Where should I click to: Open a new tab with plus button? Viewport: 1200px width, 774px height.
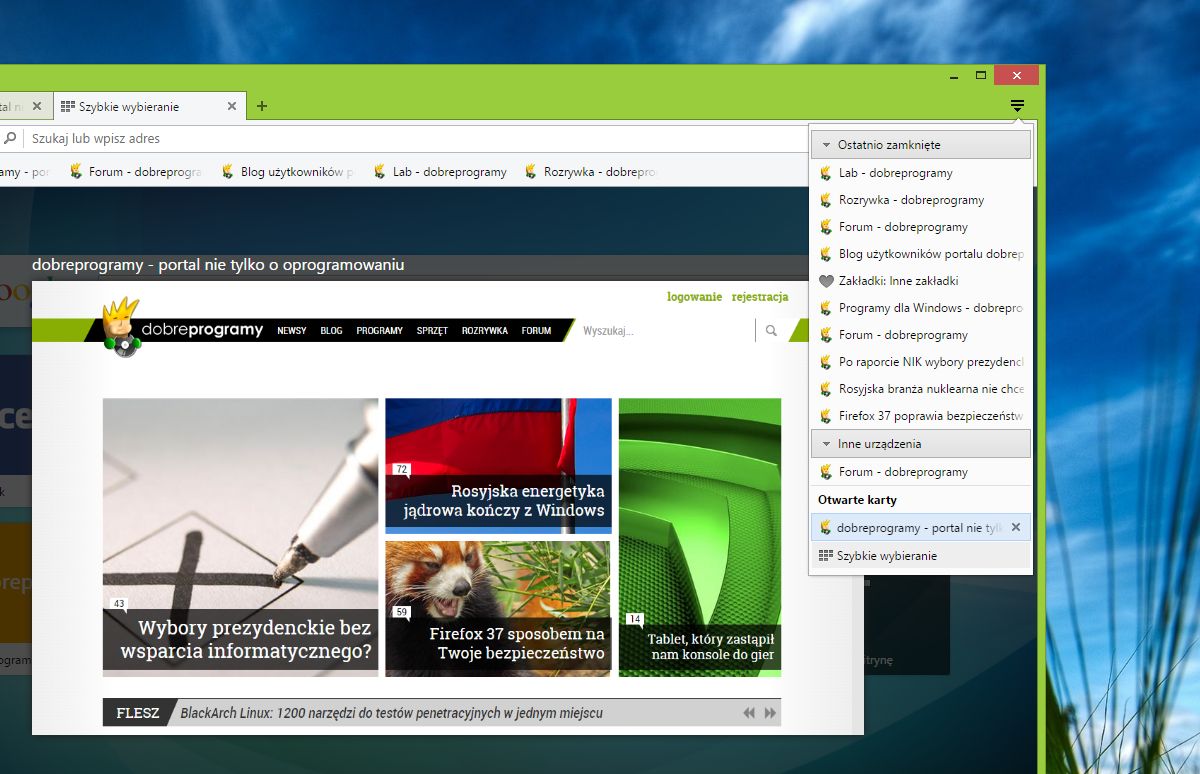262,106
